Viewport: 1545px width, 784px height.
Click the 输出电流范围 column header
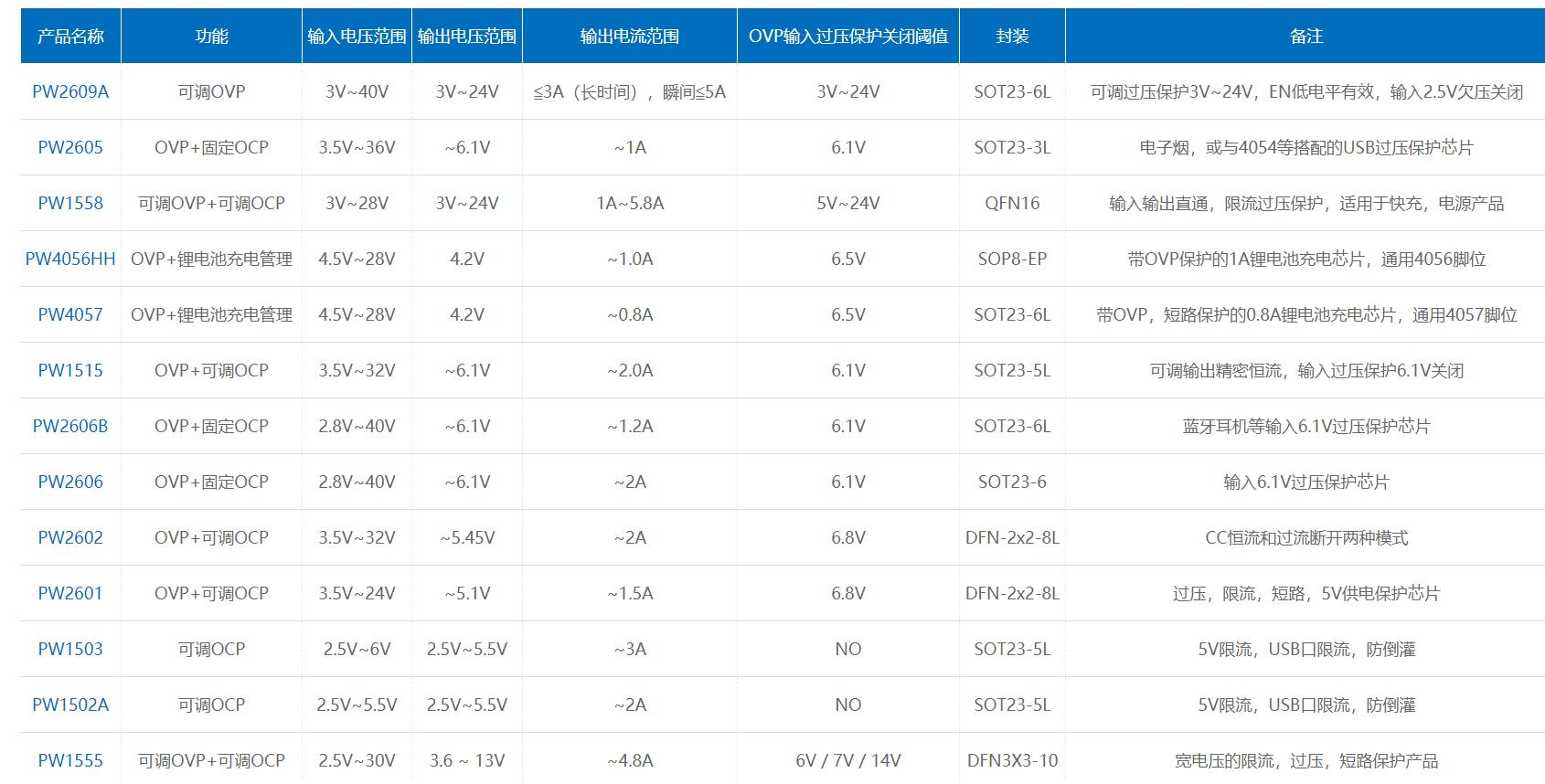(630, 37)
